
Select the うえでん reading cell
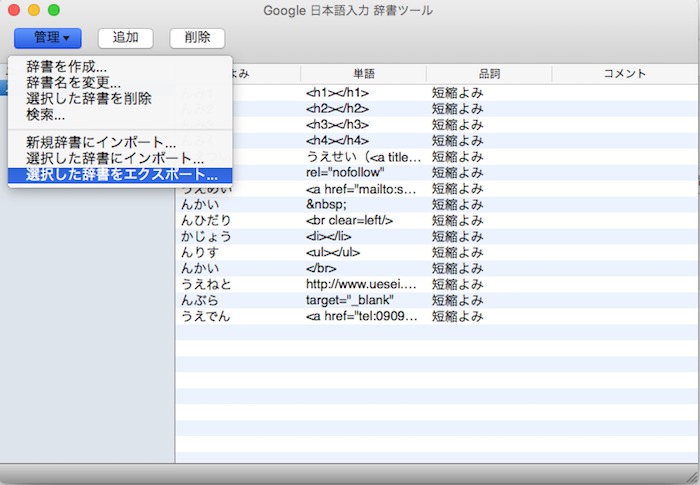[x=206, y=317]
